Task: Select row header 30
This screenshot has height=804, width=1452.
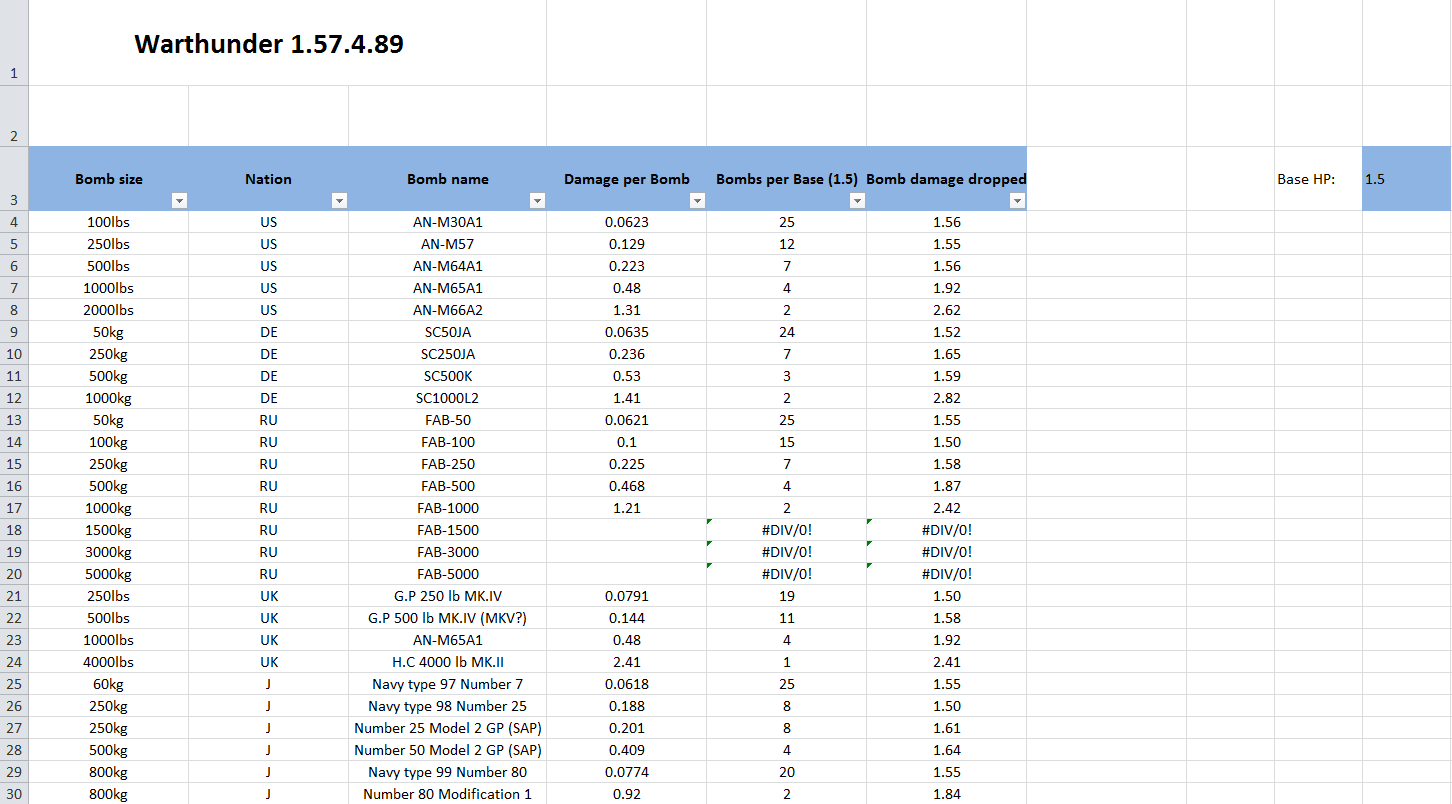Action: point(14,794)
